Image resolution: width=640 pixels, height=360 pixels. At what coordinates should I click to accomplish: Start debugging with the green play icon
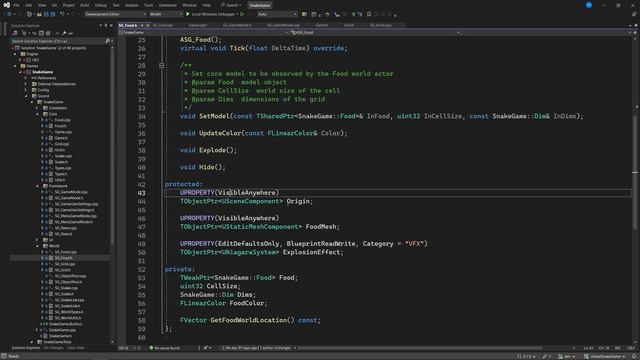tap(188, 14)
